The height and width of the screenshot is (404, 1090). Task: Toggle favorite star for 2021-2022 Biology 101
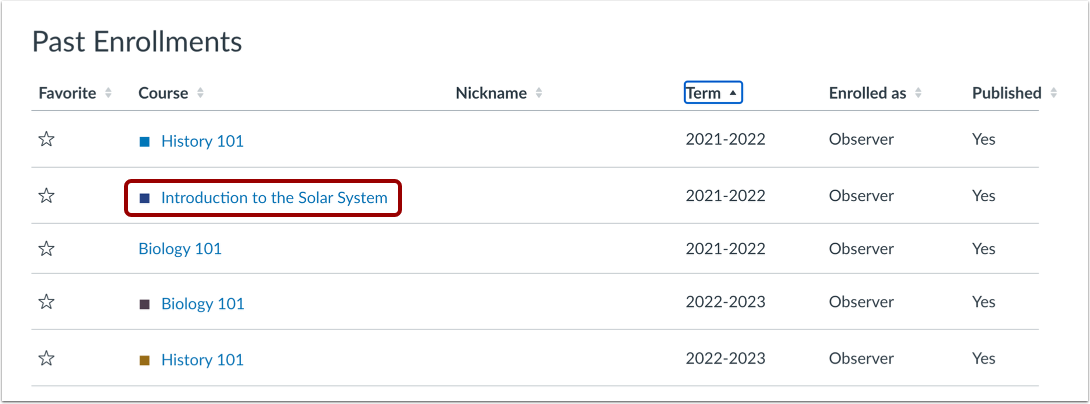[x=46, y=248]
